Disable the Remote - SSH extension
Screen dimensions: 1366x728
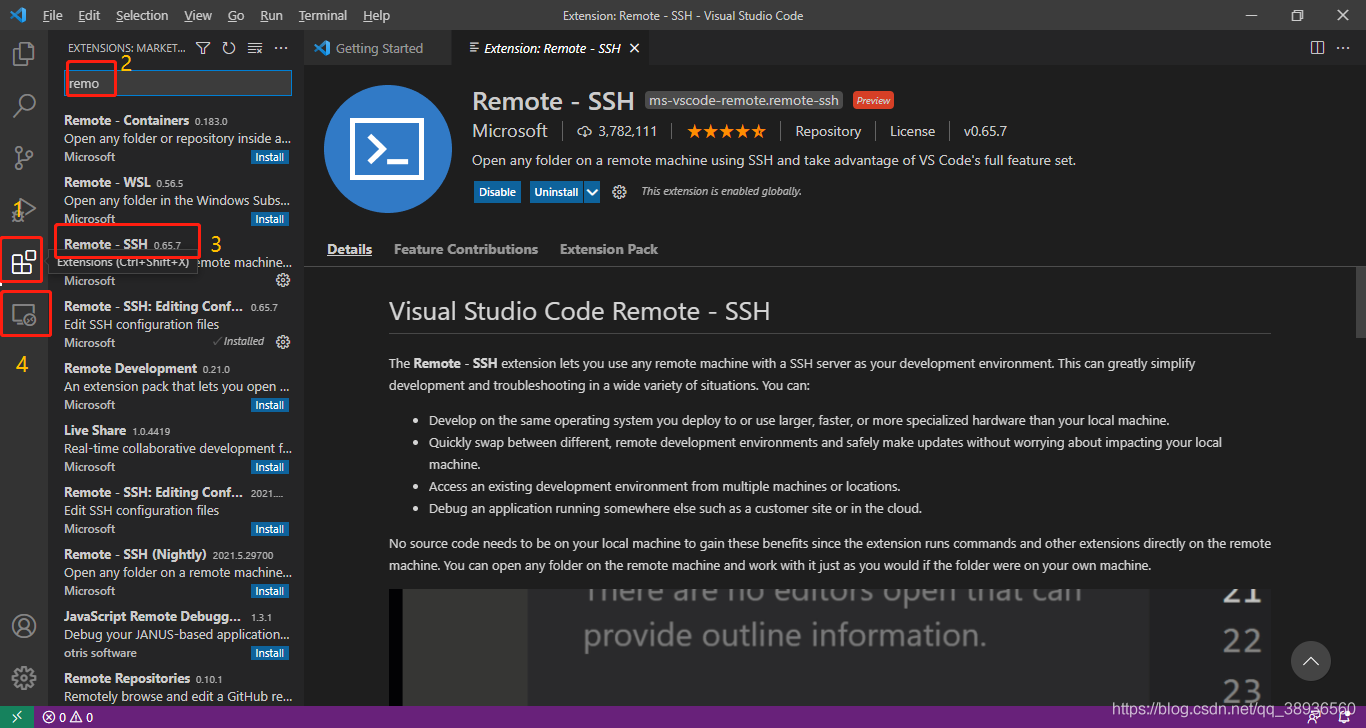tap(497, 192)
